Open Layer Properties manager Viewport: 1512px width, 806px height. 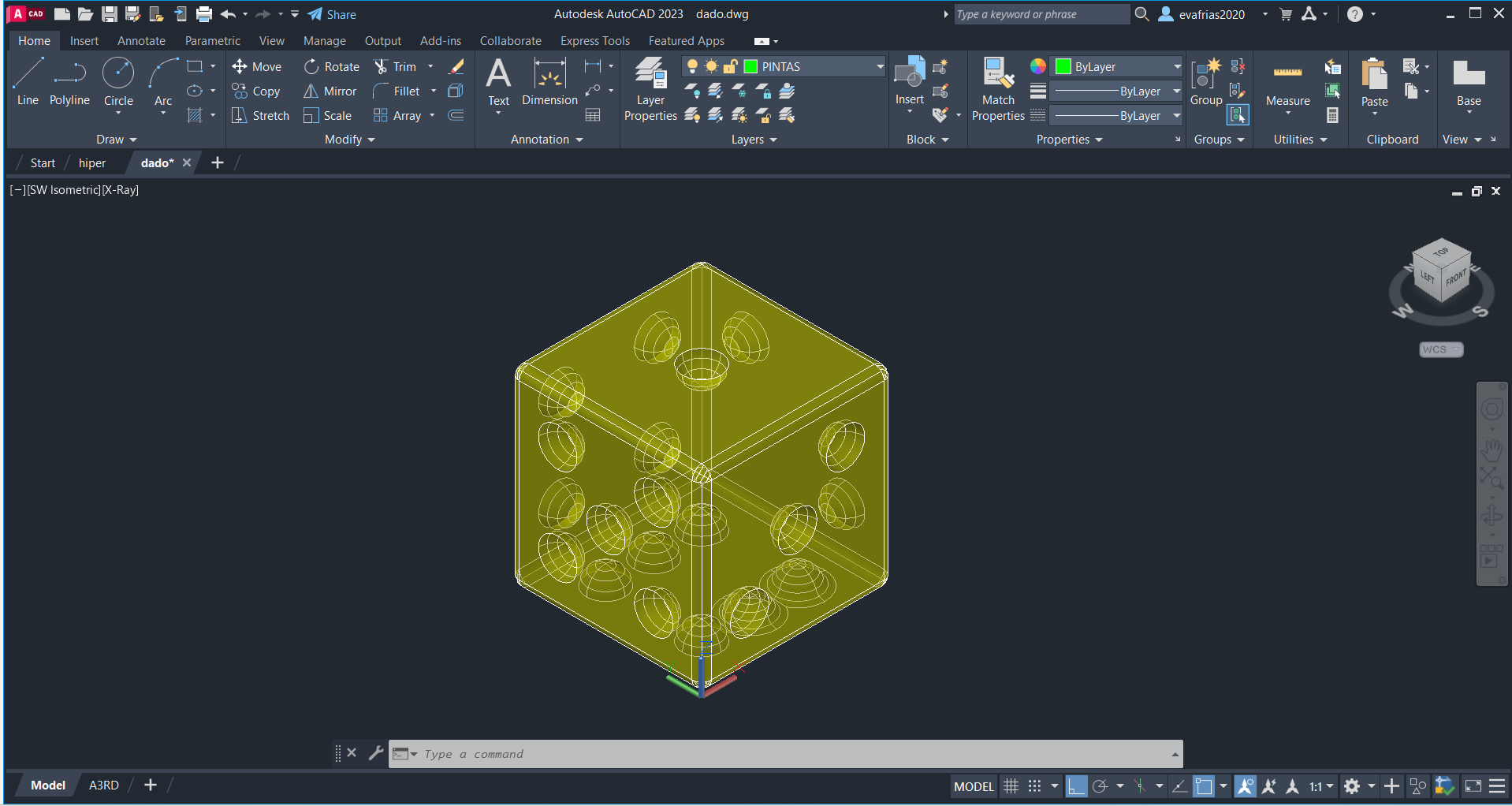[x=650, y=88]
